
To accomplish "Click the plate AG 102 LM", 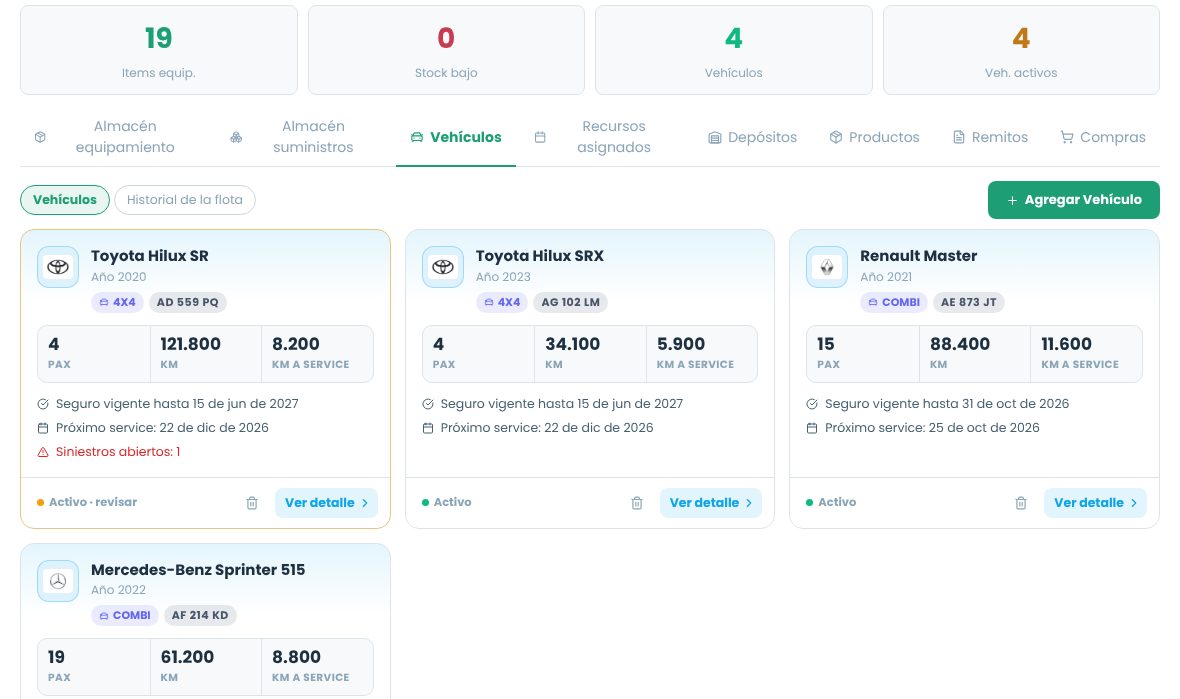I will tap(570, 302).
